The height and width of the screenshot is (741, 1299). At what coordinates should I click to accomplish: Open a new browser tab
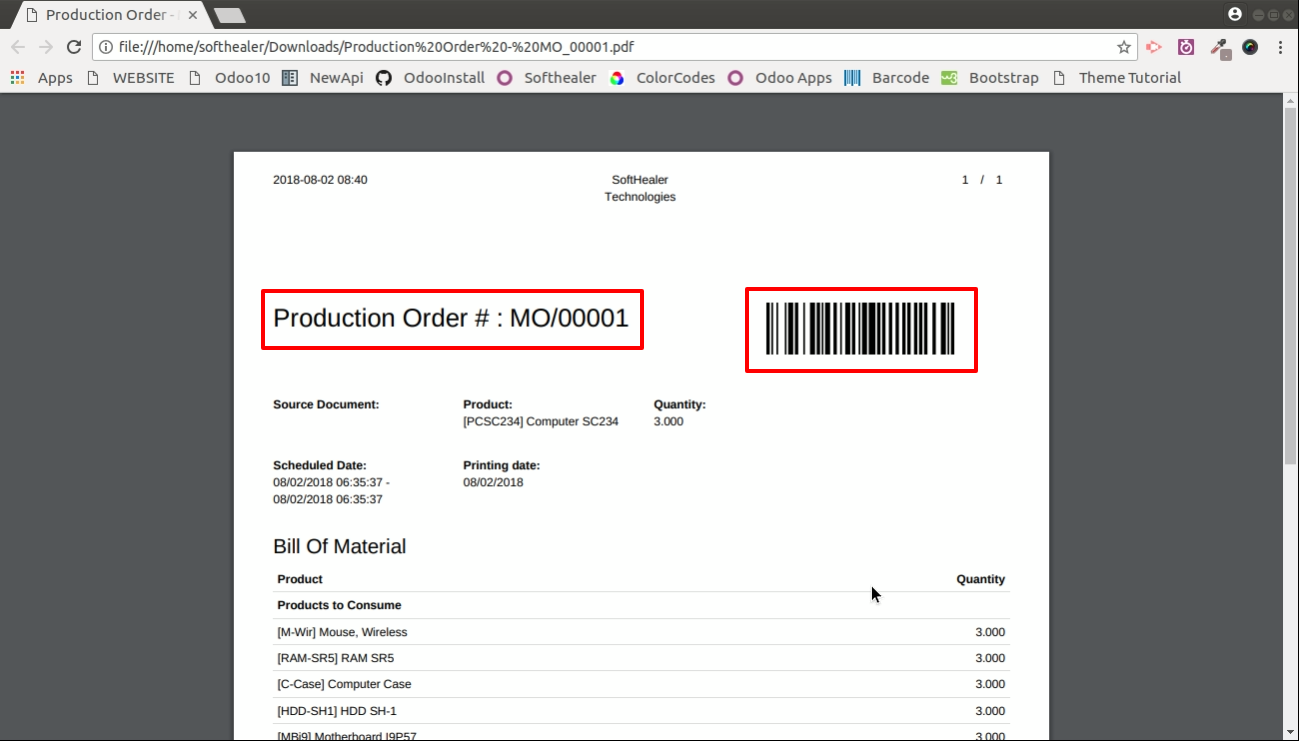tap(230, 15)
